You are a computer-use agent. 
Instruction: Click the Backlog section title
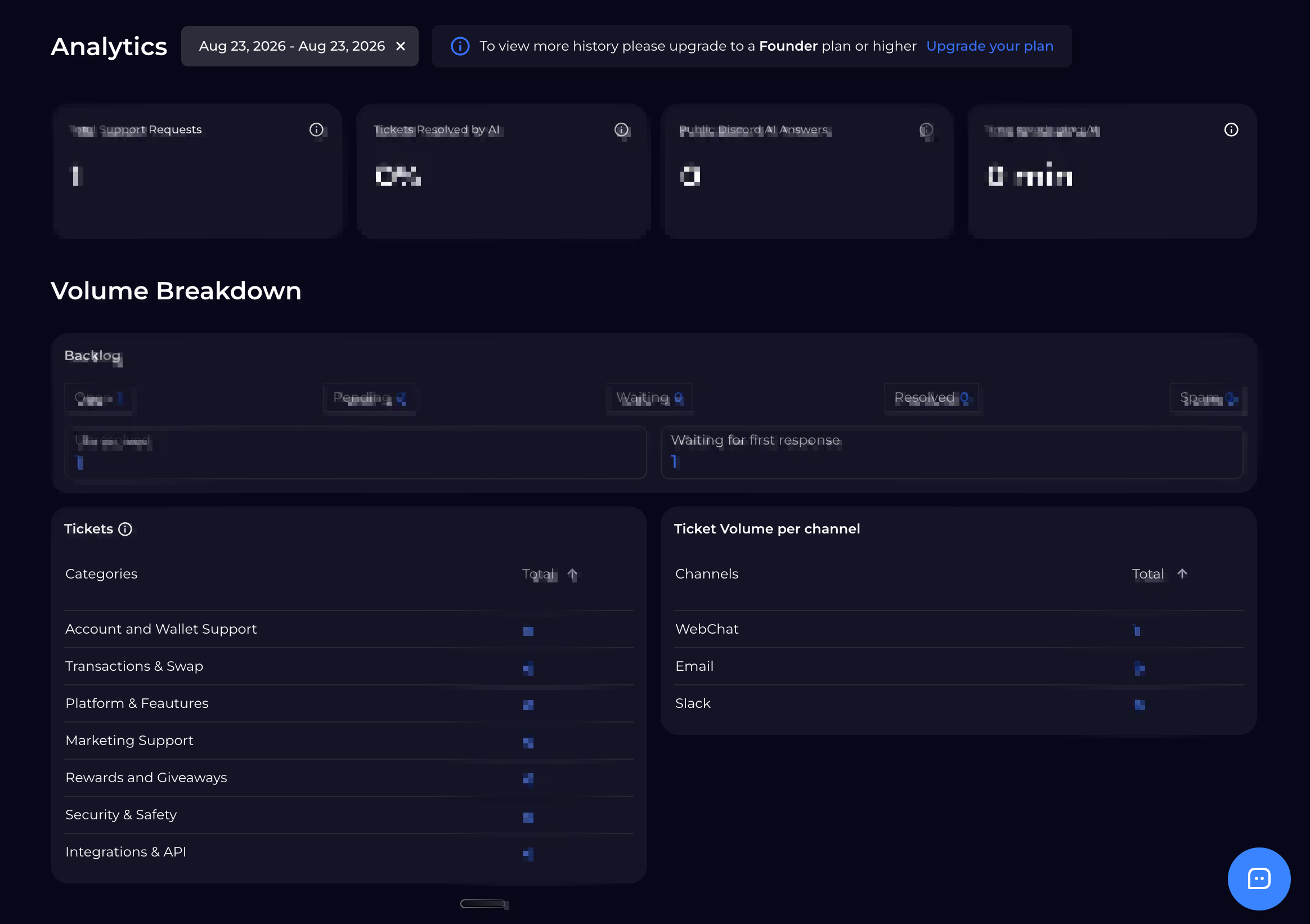92,356
